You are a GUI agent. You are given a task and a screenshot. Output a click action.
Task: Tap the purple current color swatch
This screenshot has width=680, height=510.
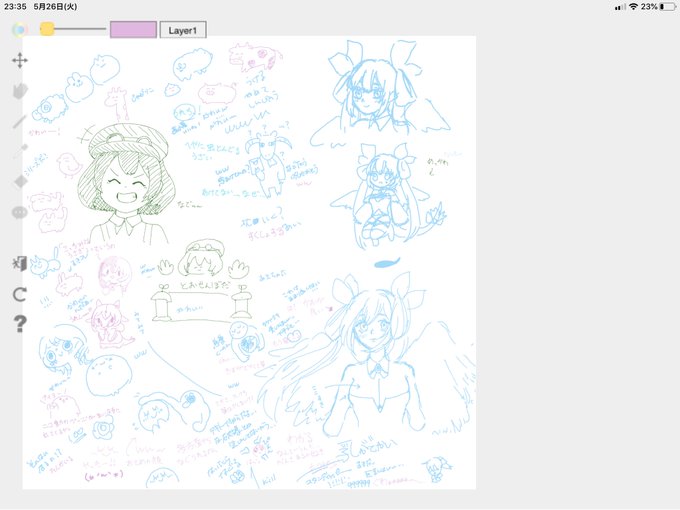point(133,29)
